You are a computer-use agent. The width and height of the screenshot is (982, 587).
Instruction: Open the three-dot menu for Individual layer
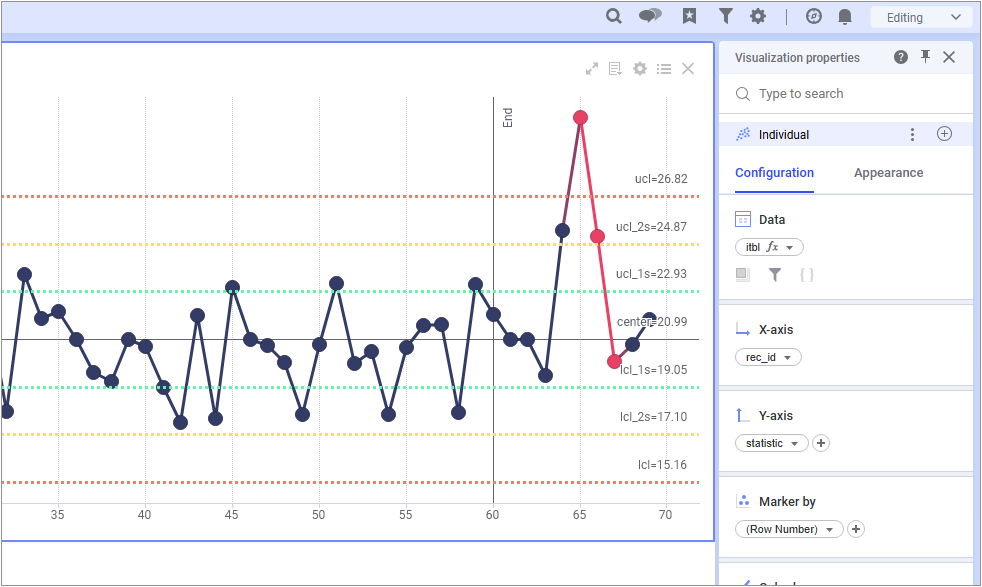[x=912, y=134]
